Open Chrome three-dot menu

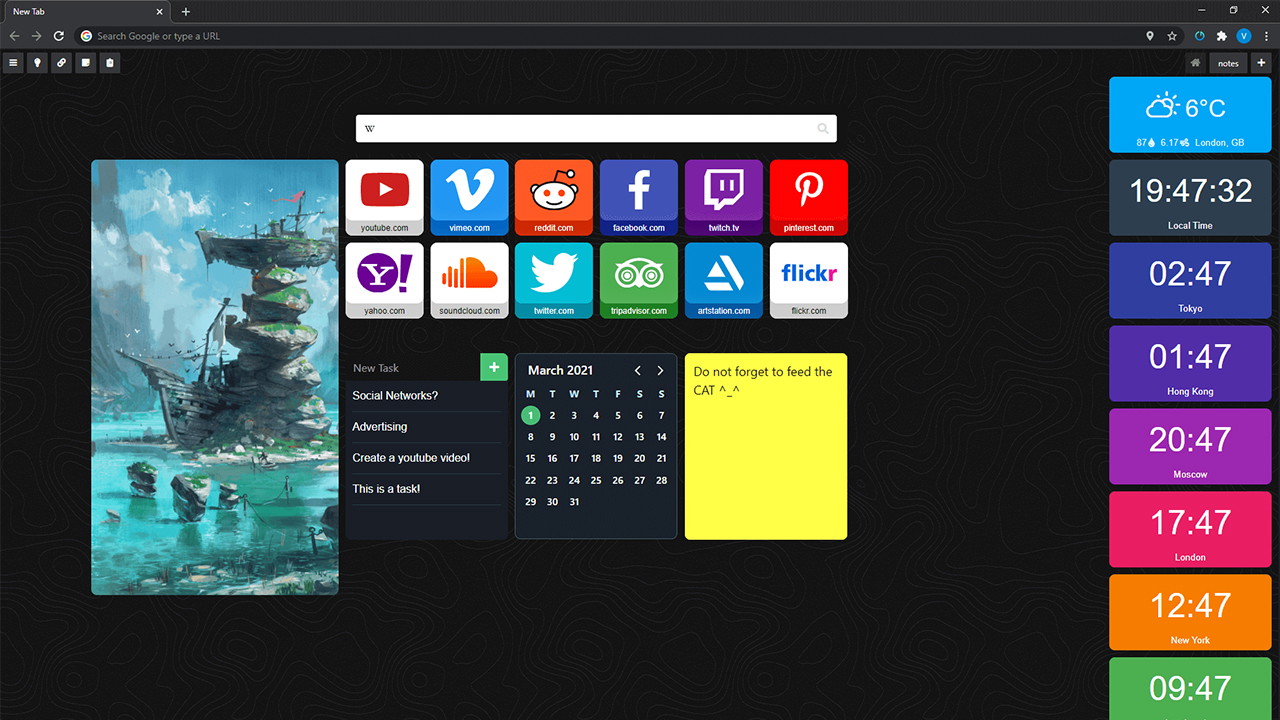[1266, 36]
